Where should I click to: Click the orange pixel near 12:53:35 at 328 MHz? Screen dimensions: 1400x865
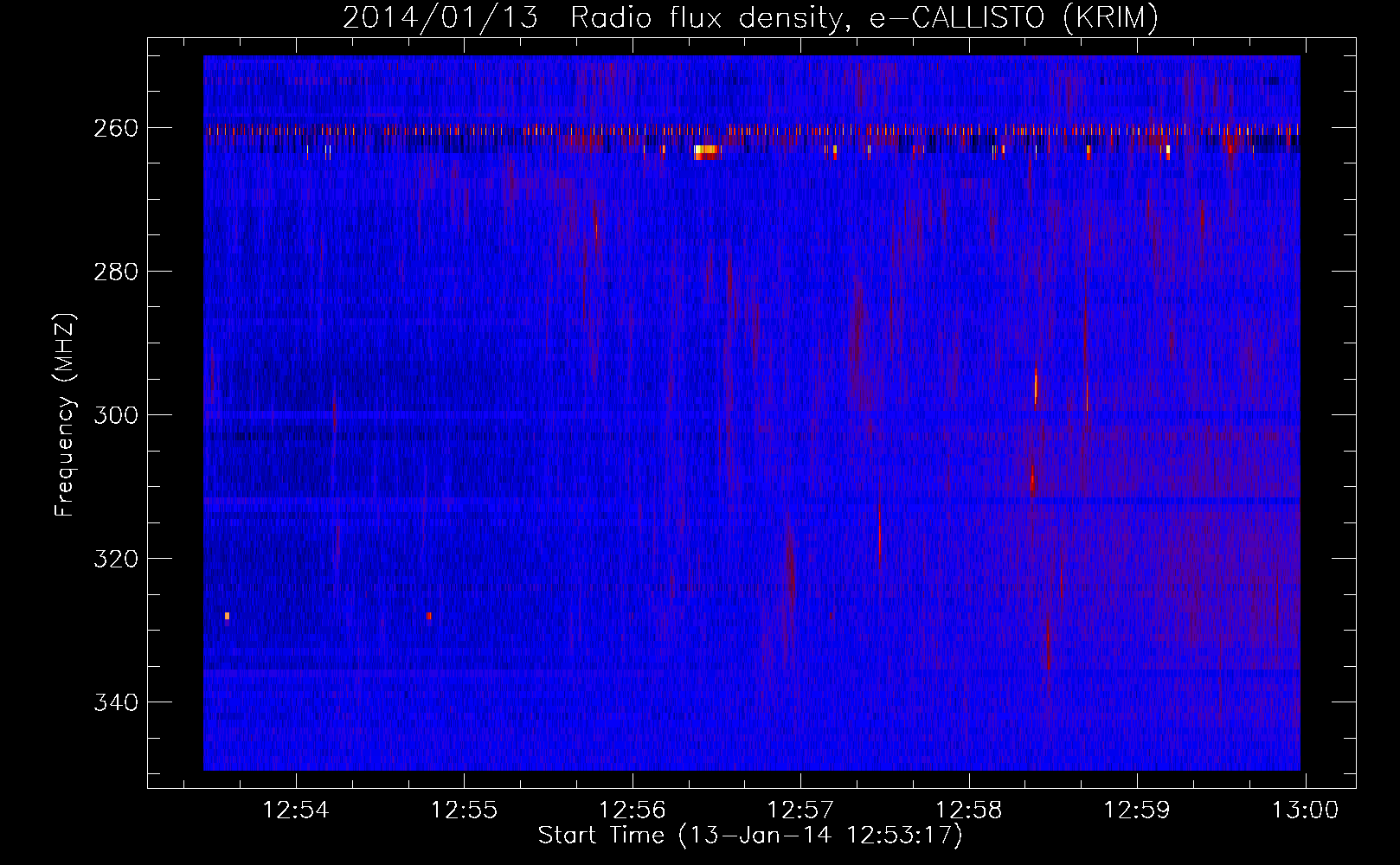(227, 616)
